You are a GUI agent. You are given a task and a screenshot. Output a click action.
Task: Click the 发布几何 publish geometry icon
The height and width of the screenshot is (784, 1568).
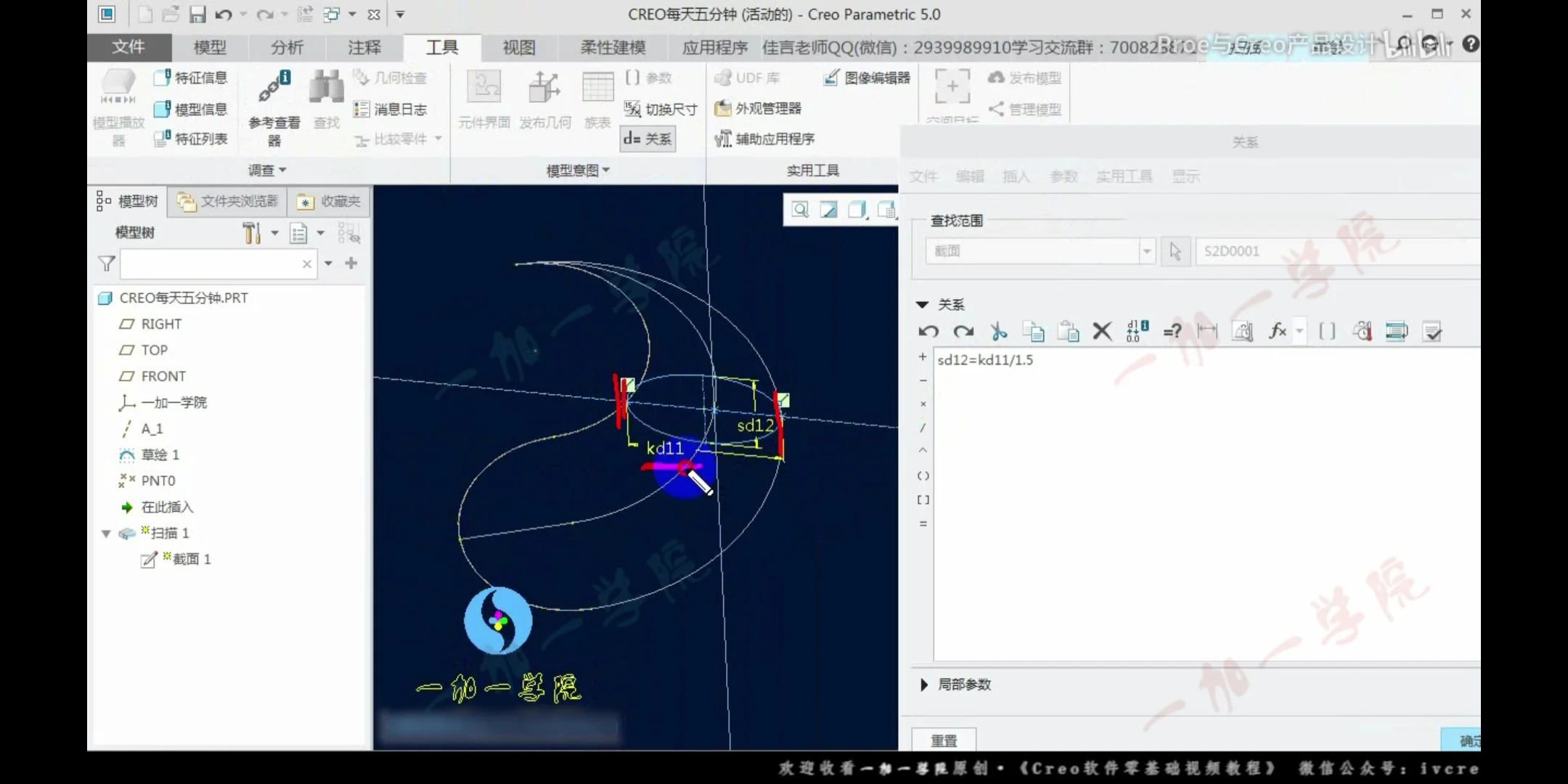pyautogui.click(x=544, y=87)
